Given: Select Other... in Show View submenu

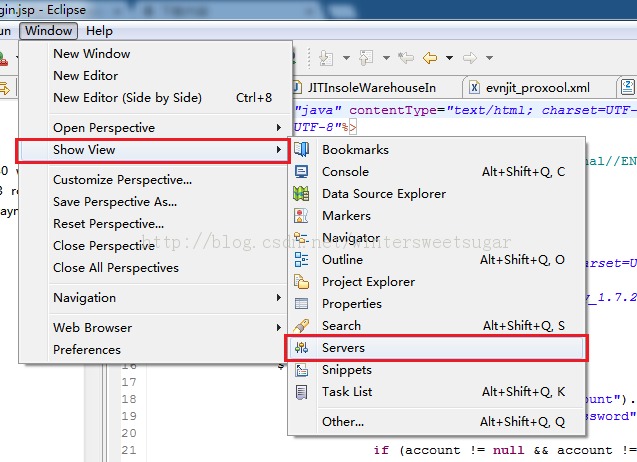Looking at the screenshot, I should 343,422.
